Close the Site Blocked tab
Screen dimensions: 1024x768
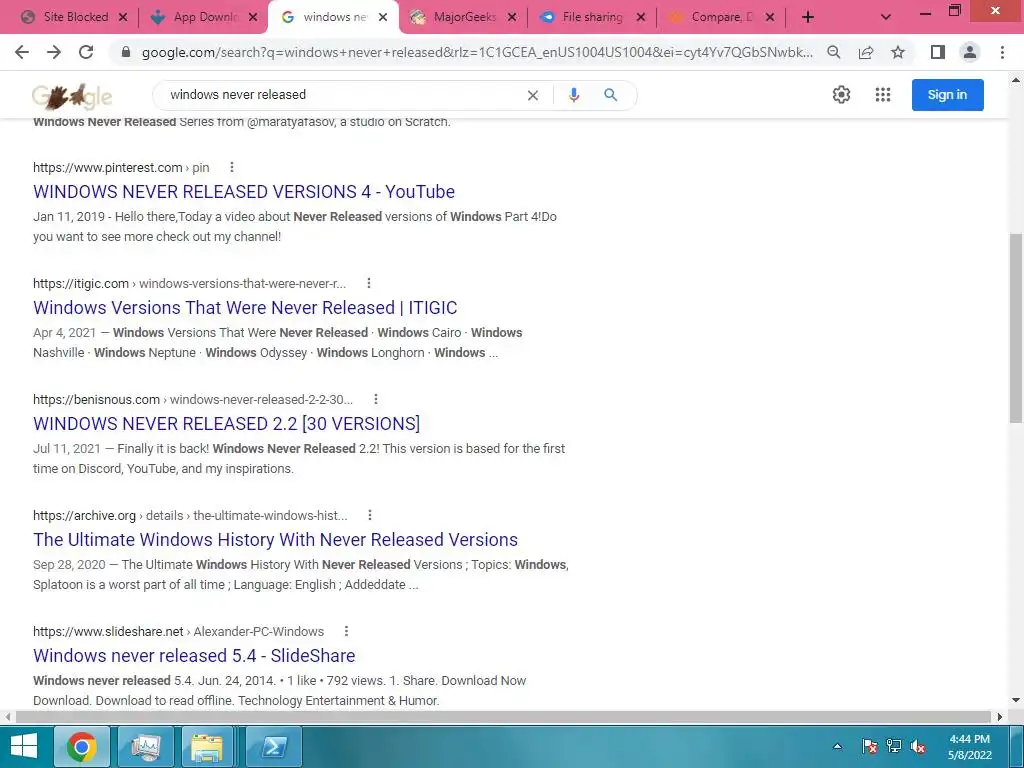click(123, 18)
